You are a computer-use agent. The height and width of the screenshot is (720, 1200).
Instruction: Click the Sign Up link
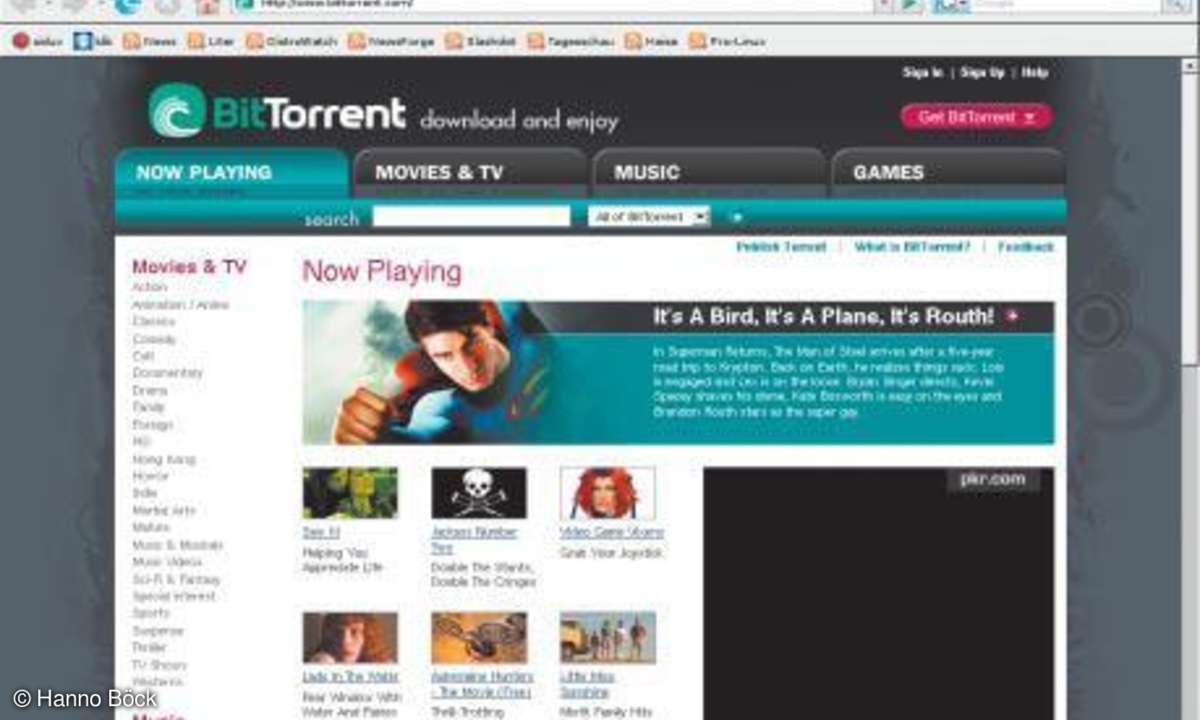point(982,72)
